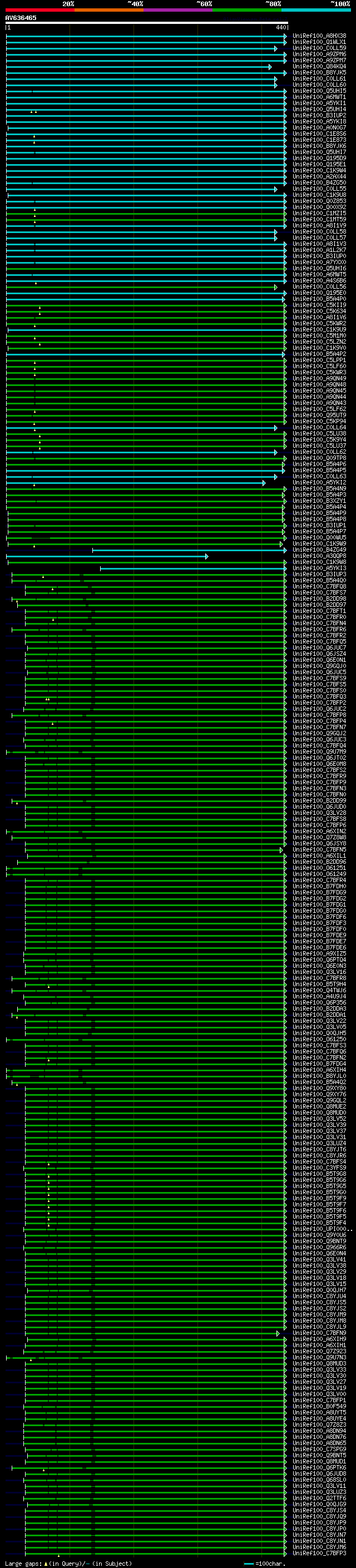The height and width of the screenshot is (1568, 356).
Task: Click alignment bar of UniRef100_Q84KQ4
Action: coord(139,67)
